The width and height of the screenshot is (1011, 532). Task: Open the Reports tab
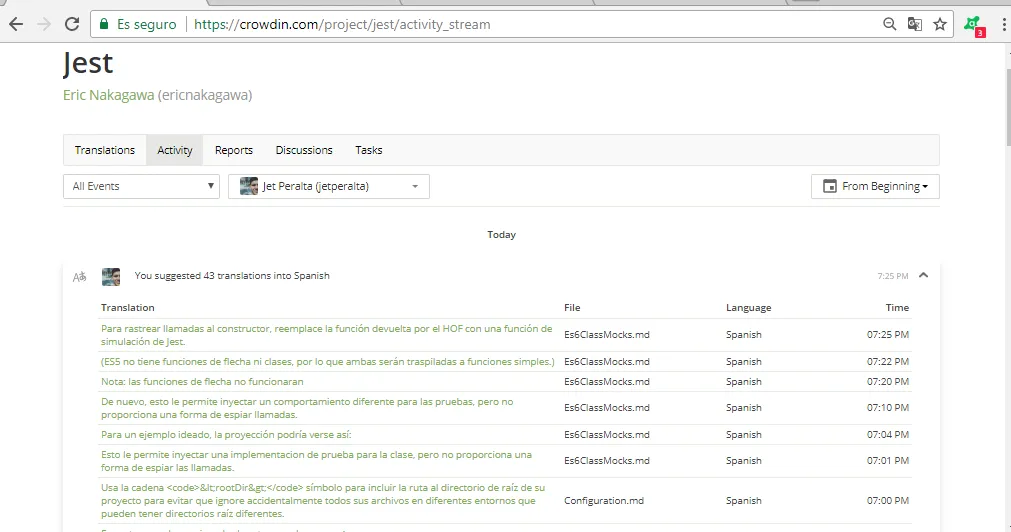tap(233, 150)
